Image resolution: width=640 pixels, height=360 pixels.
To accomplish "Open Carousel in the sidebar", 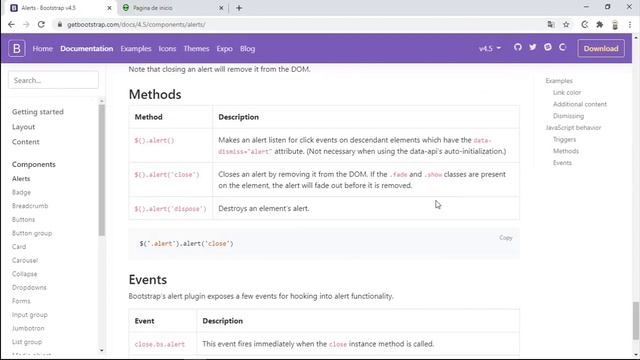I will click(25, 260).
